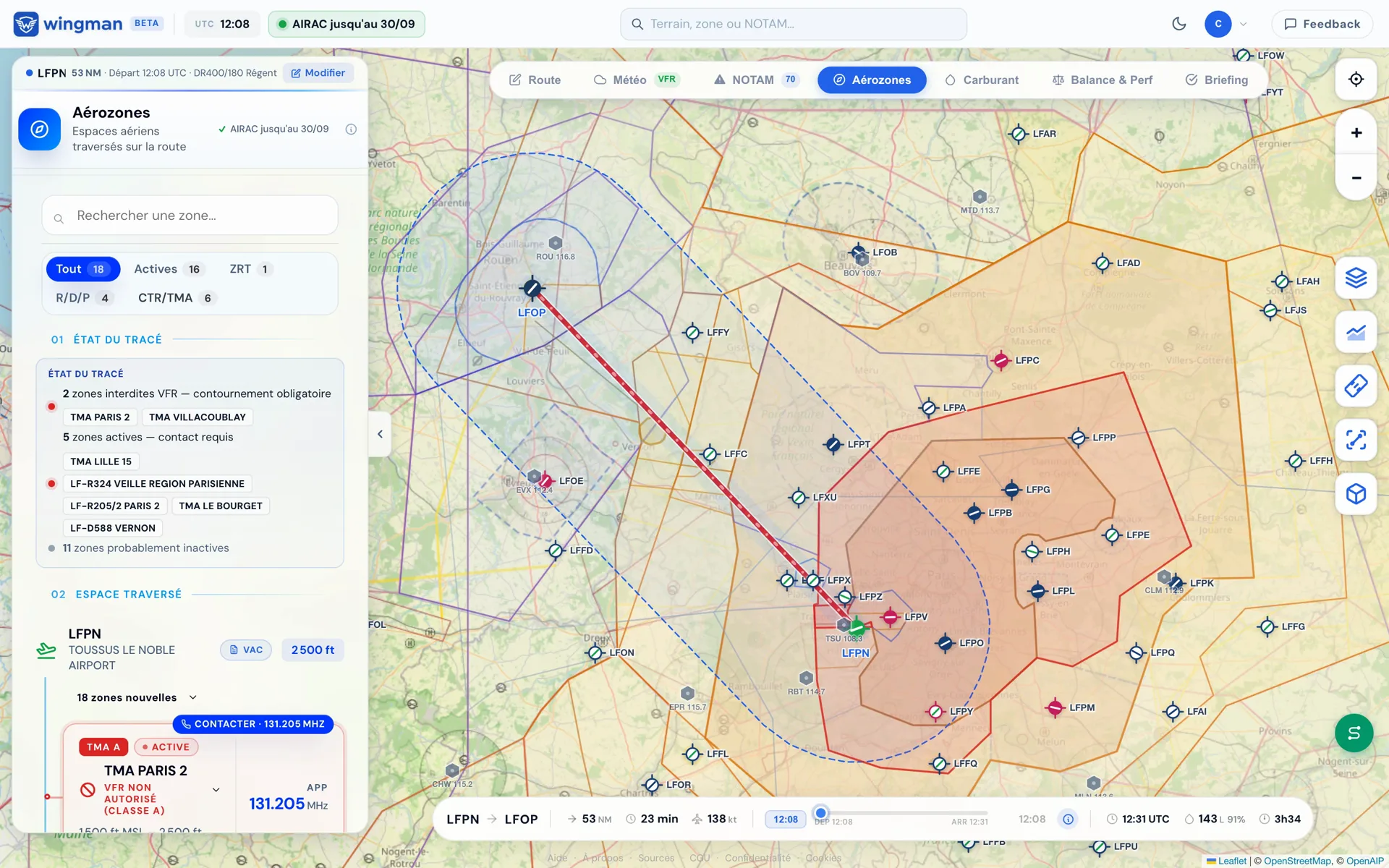Screen dimensions: 1389x868
Task: Open Balance & Perf tab
Action: (x=1102, y=80)
